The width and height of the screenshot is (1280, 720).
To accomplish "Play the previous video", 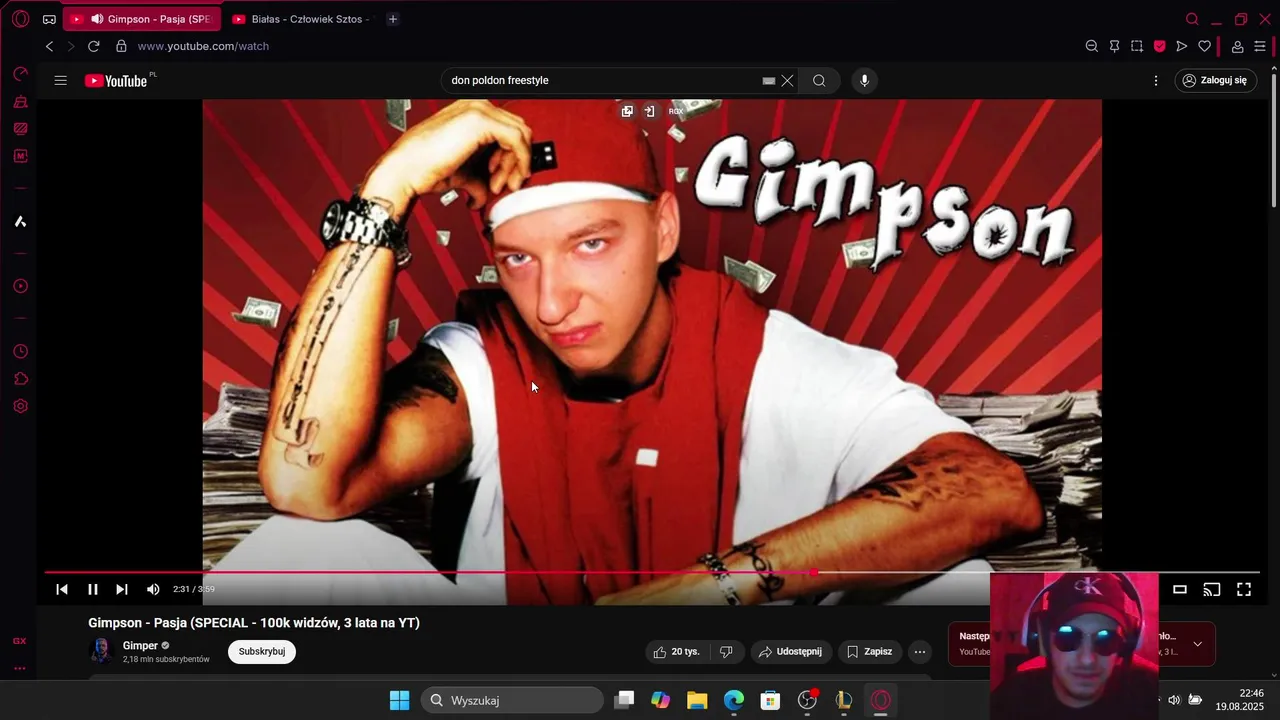I will [62, 590].
